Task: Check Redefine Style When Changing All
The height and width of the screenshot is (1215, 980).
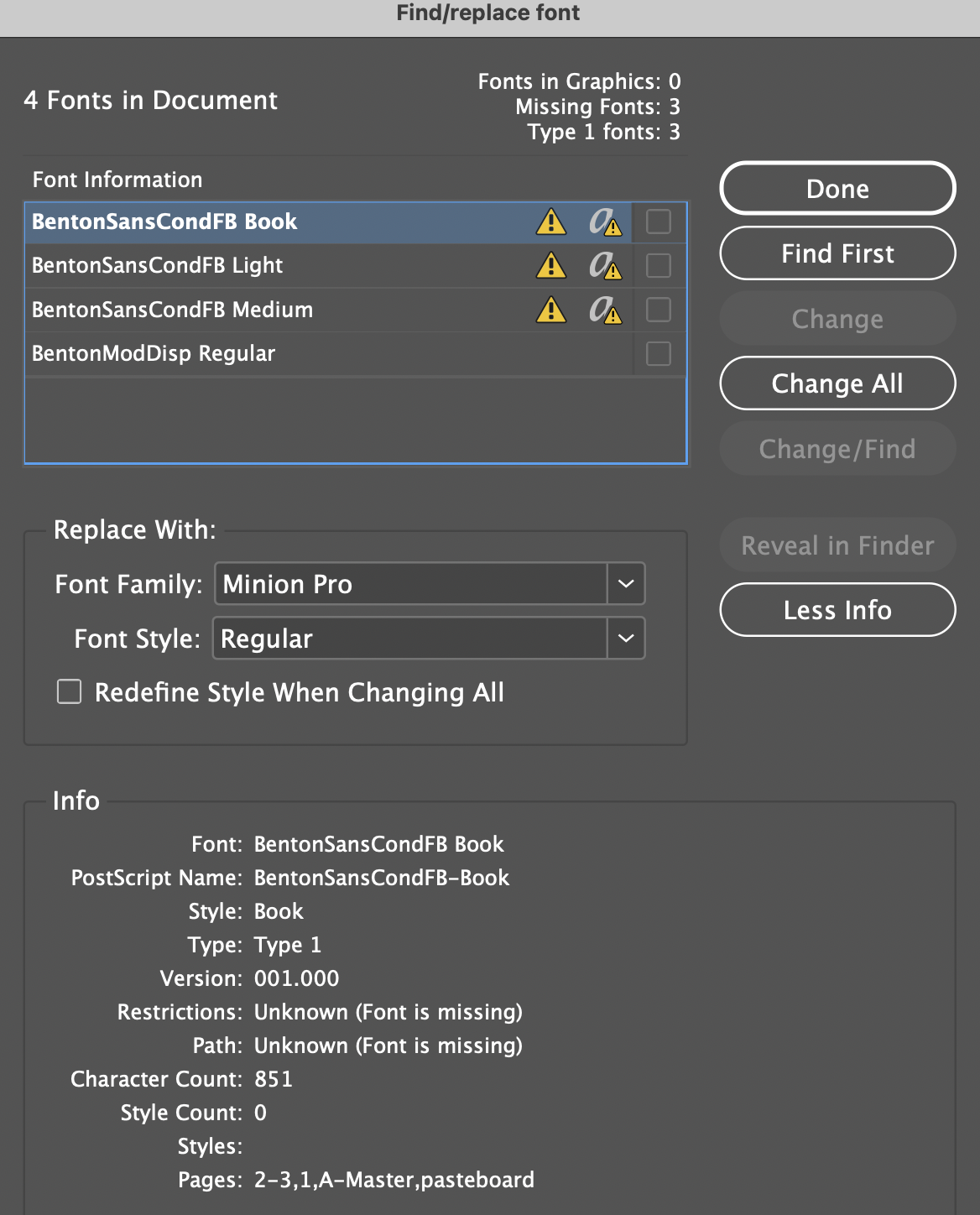Action: pos(68,691)
